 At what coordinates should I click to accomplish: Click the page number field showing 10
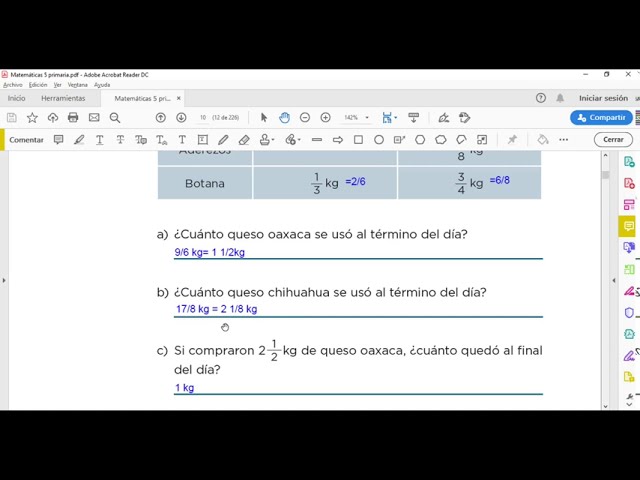pos(203,118)
